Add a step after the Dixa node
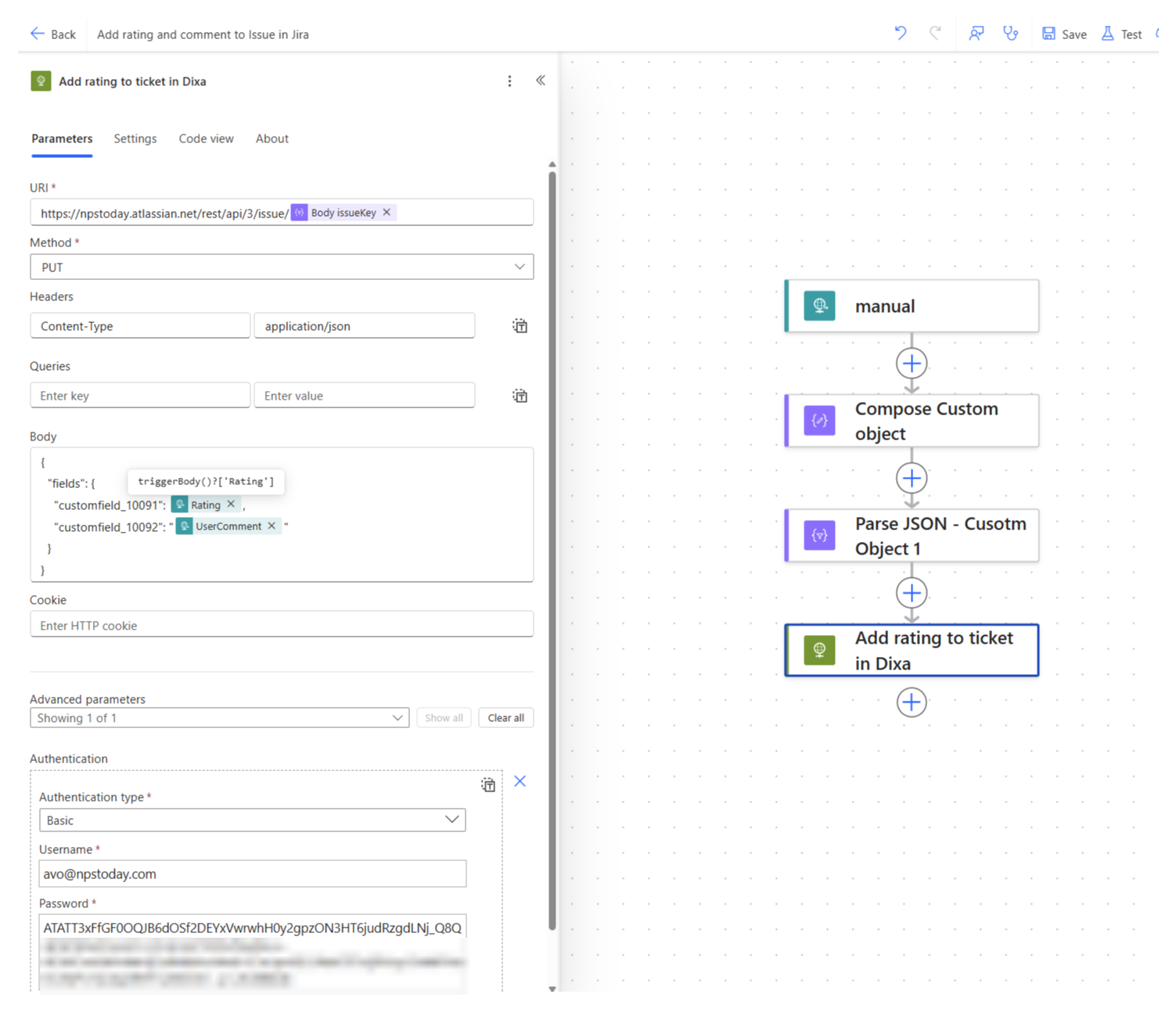Image resolution: width=1176 pixels, height=1012 pixels. [912, 702]
